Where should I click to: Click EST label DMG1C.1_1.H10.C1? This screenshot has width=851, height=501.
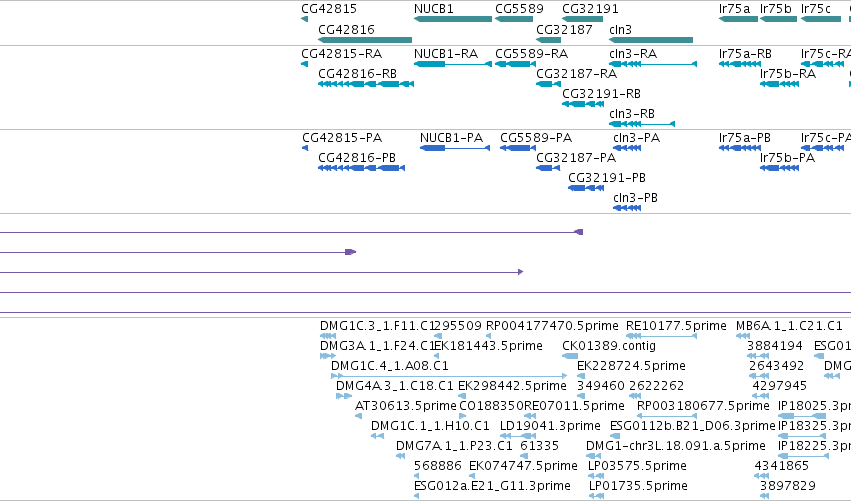pos(430,426)
